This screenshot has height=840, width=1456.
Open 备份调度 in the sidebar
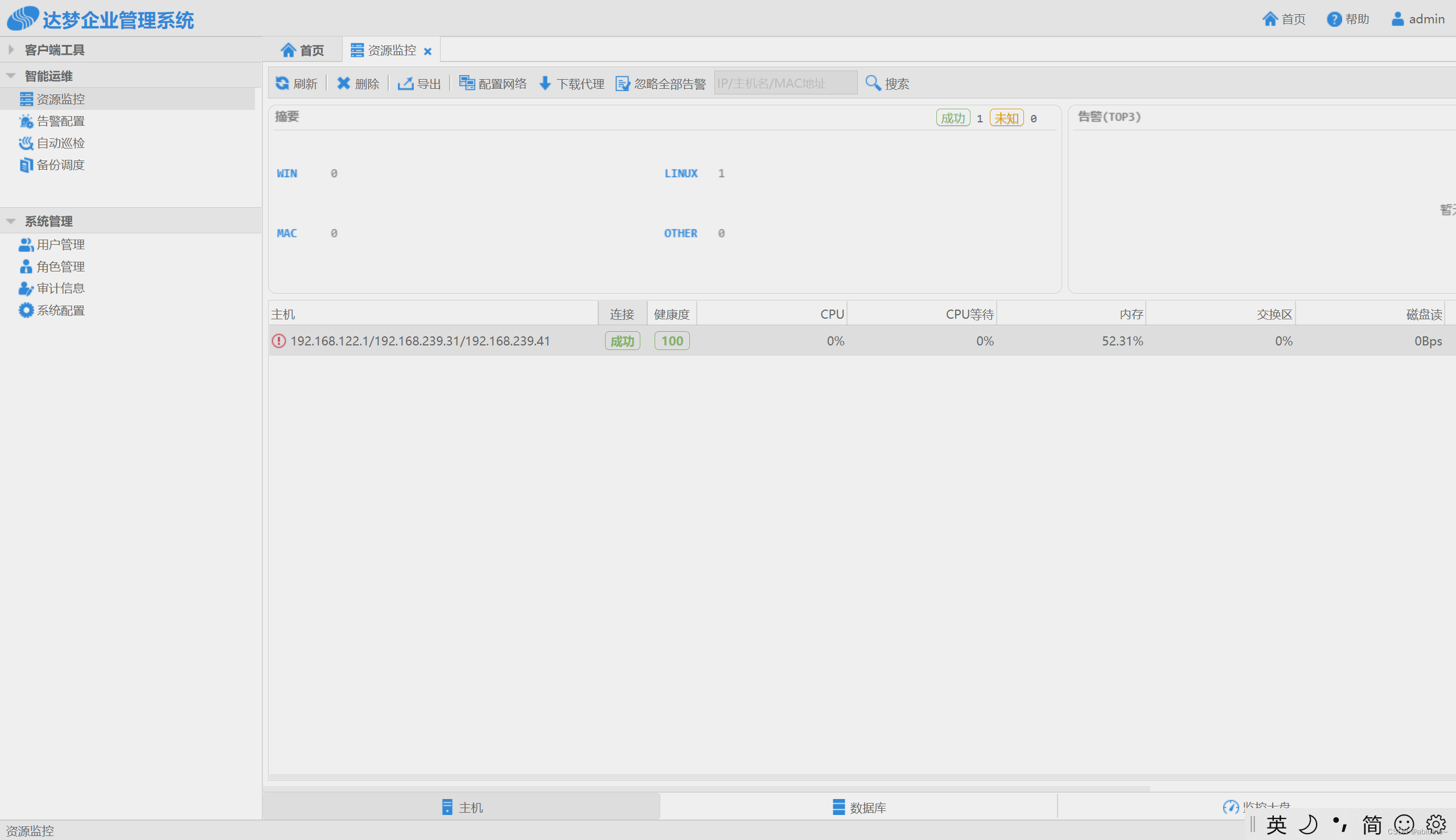point(52,165)
